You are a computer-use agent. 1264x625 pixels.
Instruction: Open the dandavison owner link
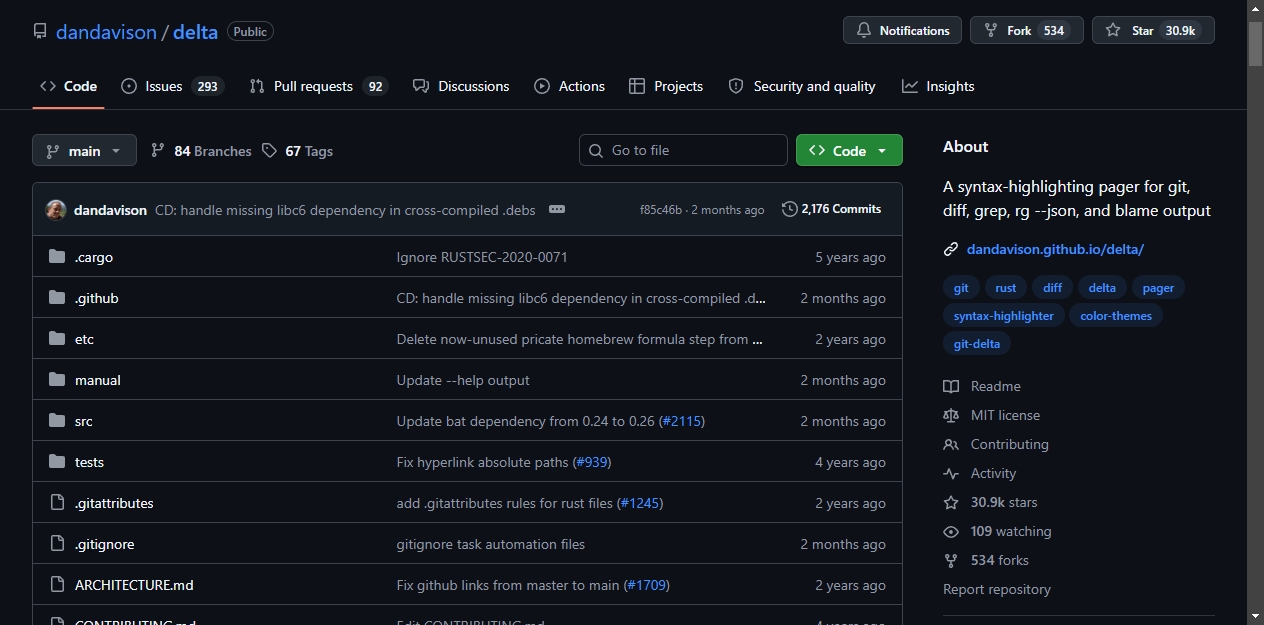pos(106,31)
